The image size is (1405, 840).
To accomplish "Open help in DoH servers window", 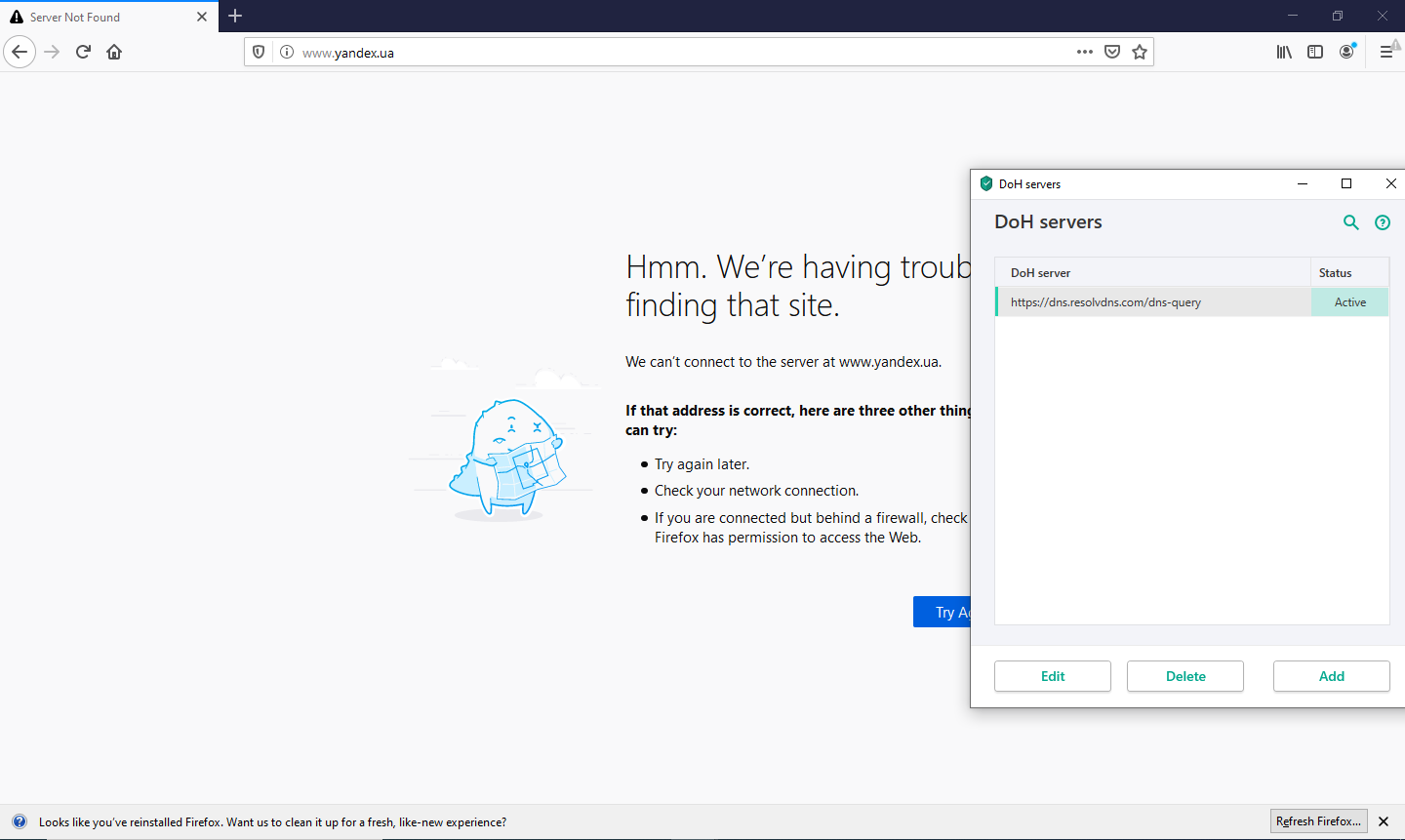I will tap(1383, 222).
